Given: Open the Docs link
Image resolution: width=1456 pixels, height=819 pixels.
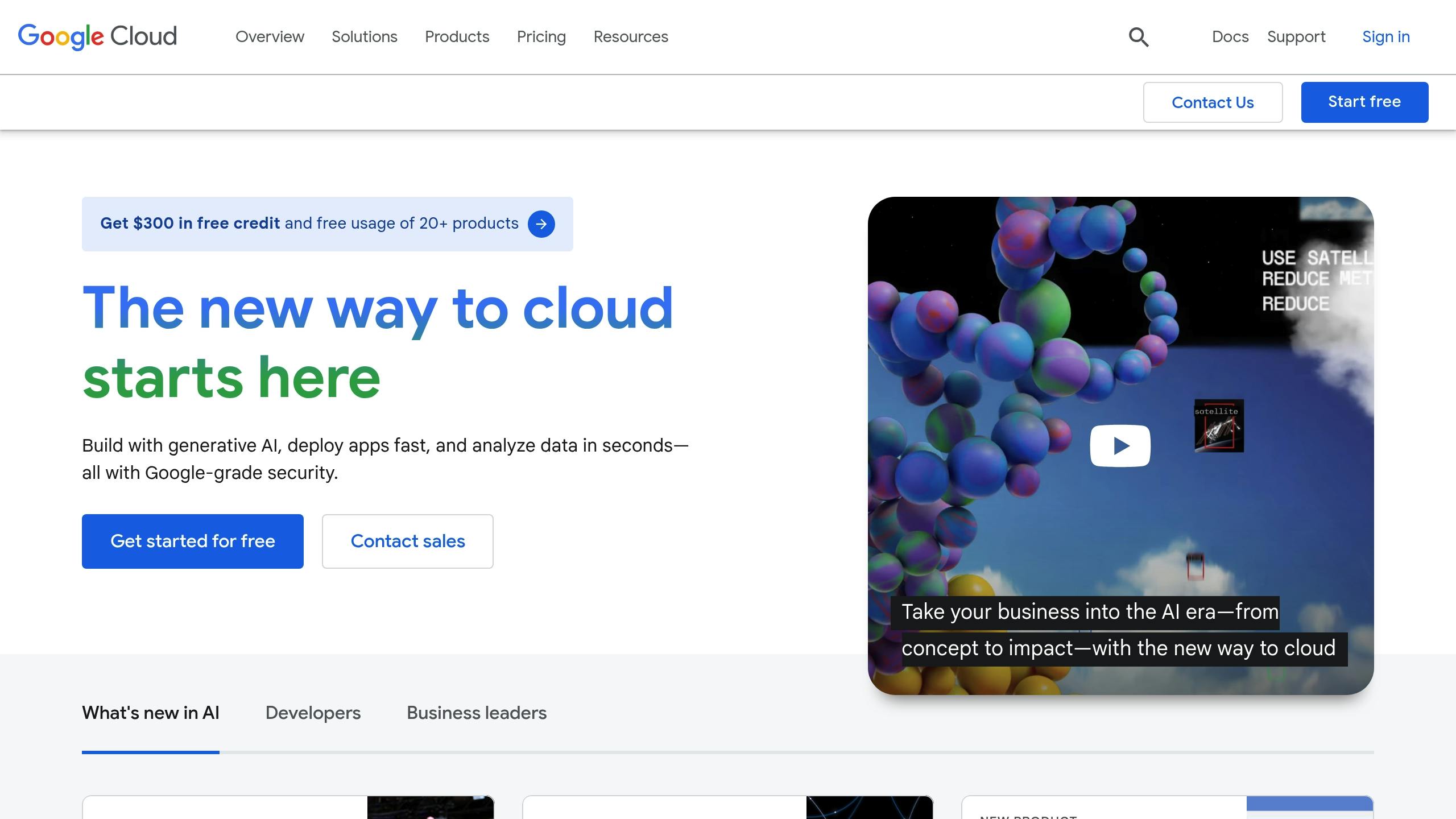Looking at the screenshot, I should coord(1230,37).
